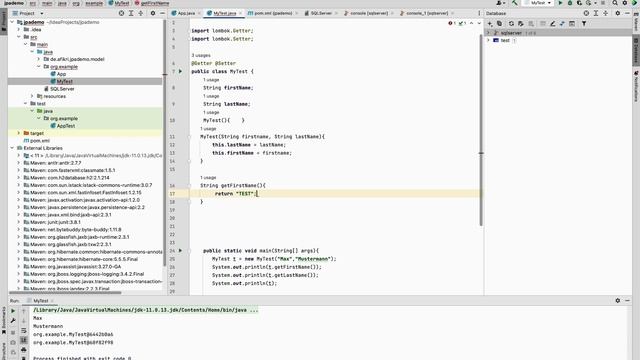Click the New (plus) icon in Database toolbar
This screenshot has width=640, height=360.
[x=490, y=24]
